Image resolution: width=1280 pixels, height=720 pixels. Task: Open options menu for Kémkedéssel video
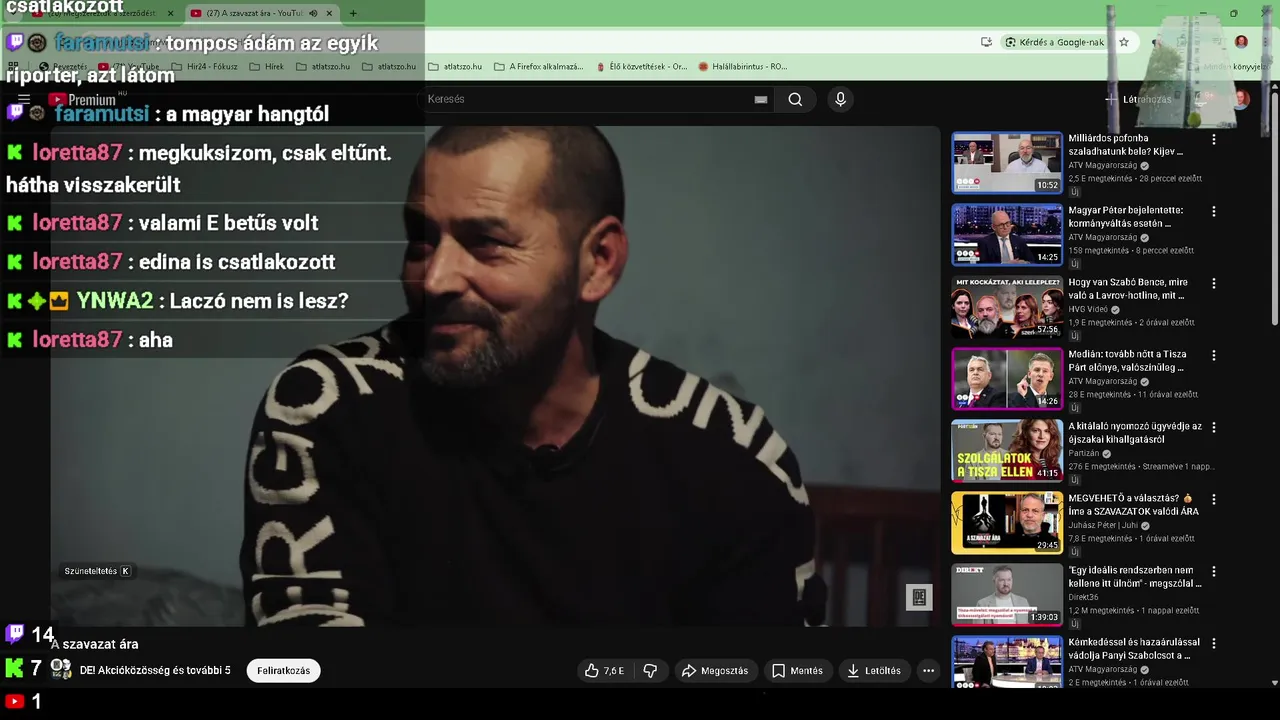click(1214, 644)
